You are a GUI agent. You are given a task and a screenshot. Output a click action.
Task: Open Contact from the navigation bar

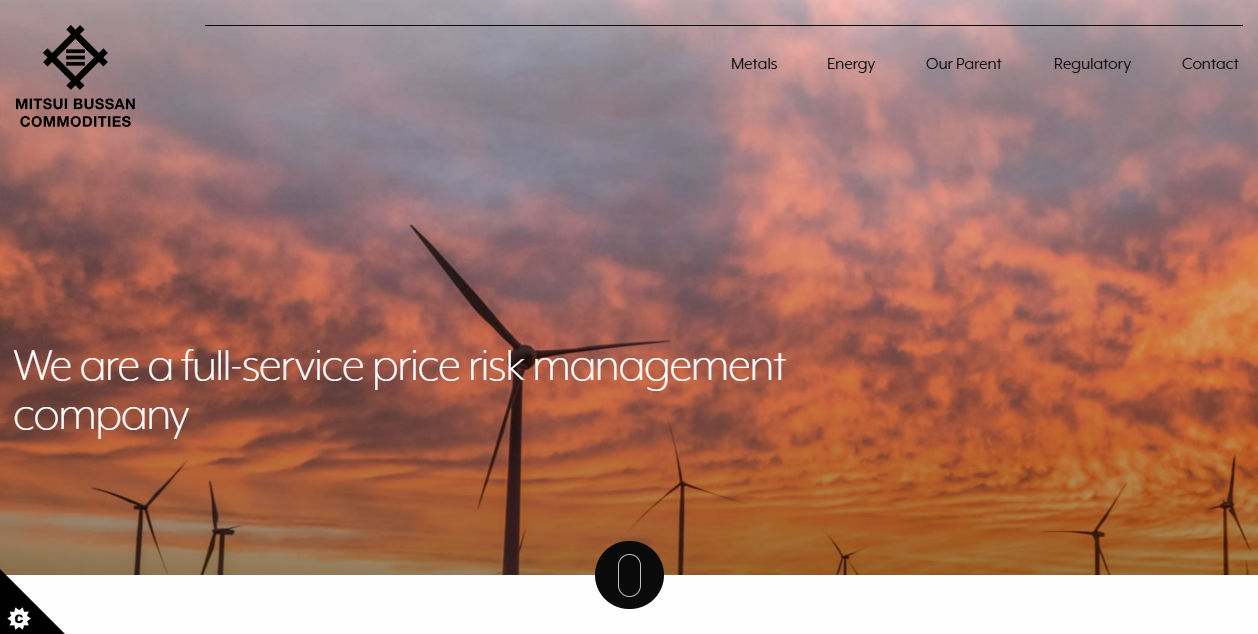(1209, 64)
